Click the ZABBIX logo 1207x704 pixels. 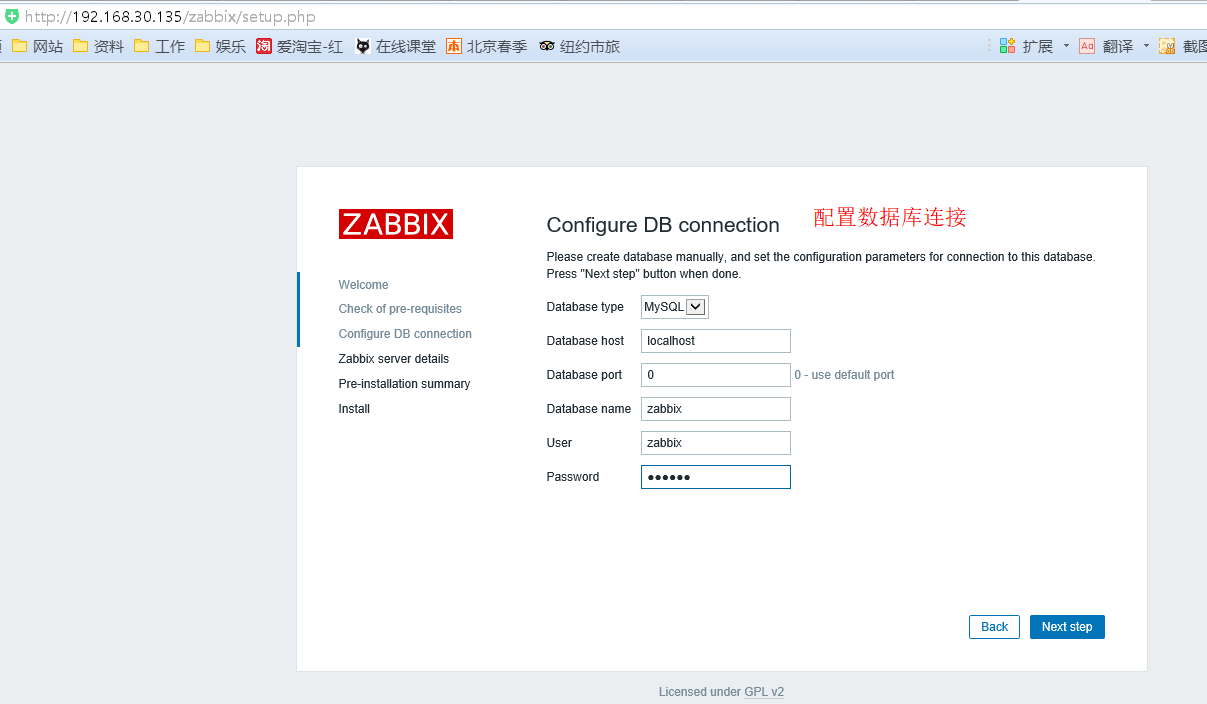point(396,224)
